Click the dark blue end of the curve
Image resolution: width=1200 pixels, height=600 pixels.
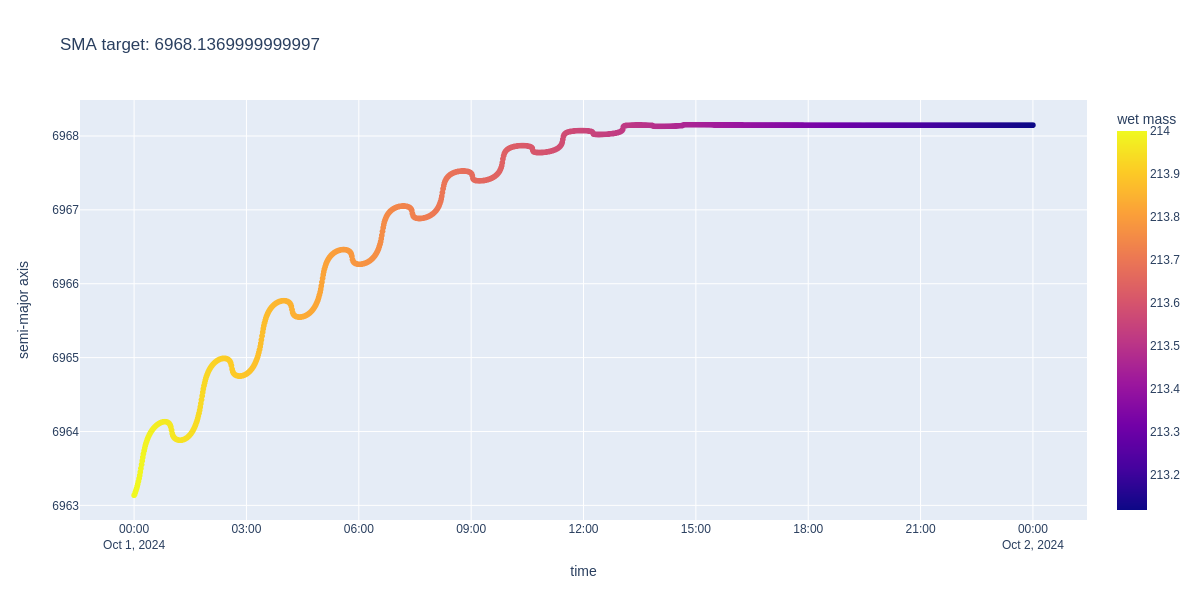1032,125
